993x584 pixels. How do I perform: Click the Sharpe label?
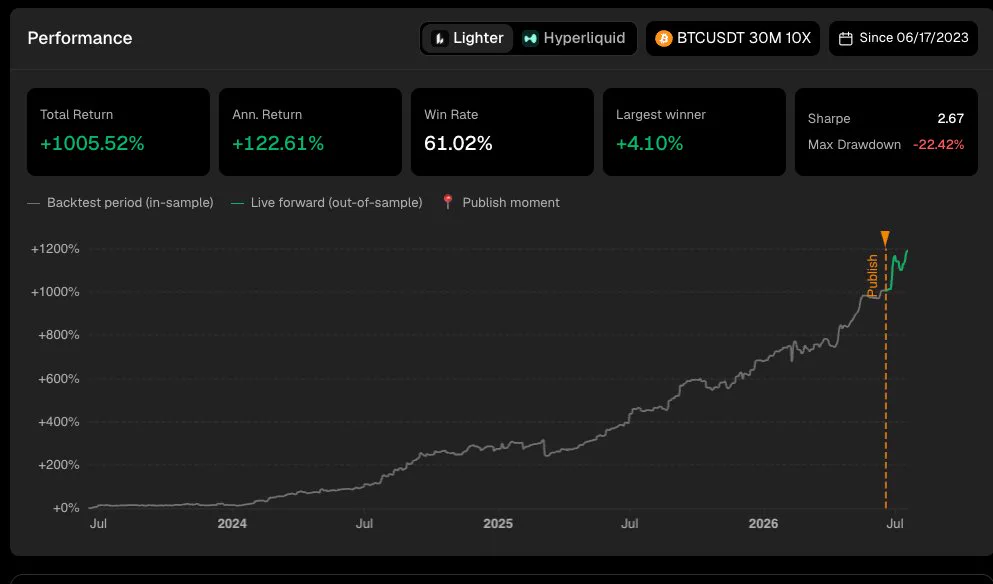click(829, 118)
